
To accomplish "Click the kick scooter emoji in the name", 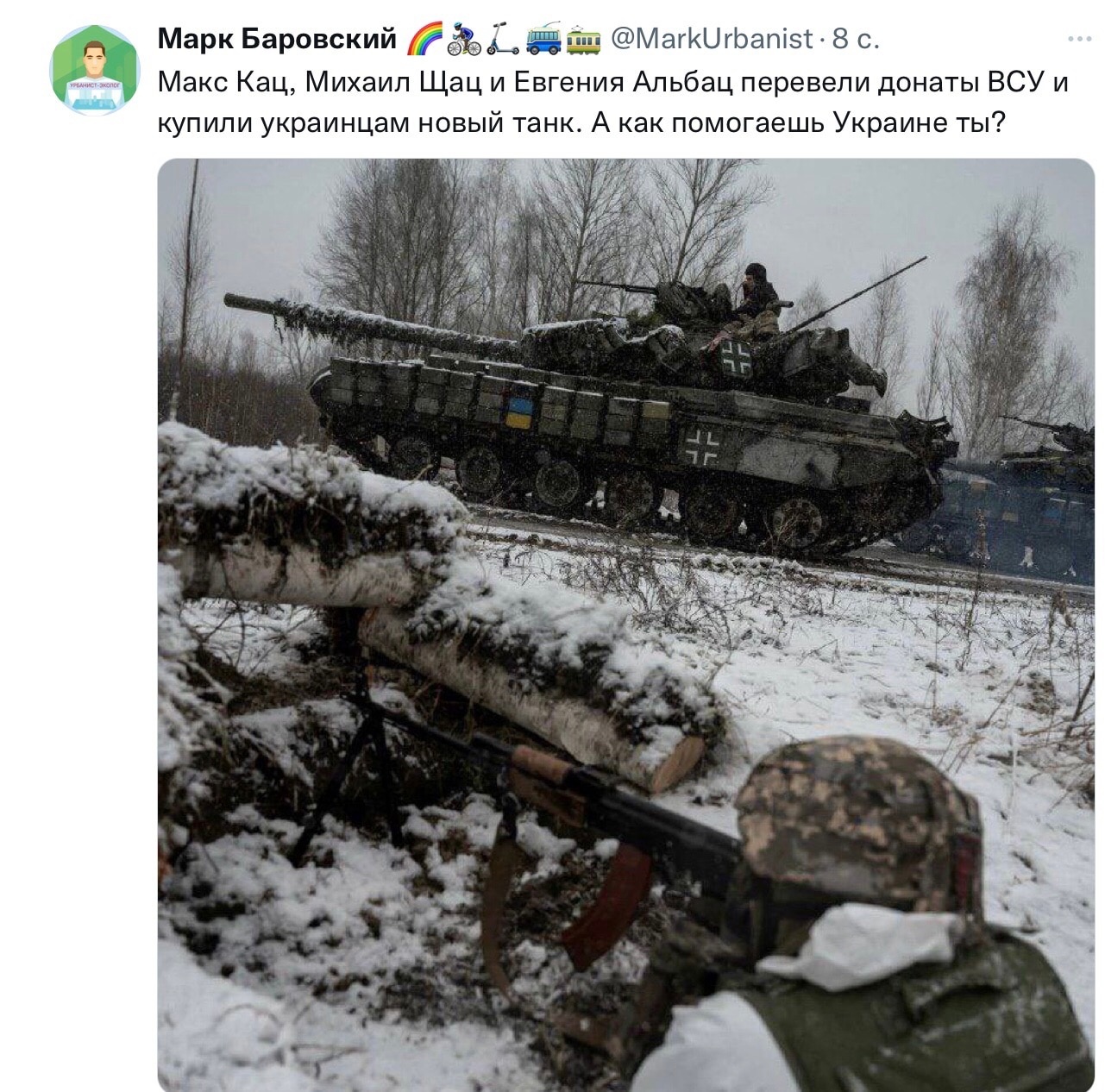I will pyautogui.click(x=504, y=39).
